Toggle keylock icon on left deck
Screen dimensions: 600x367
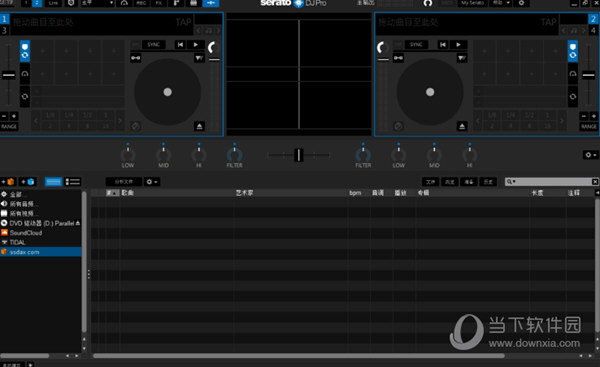(135, 58)
